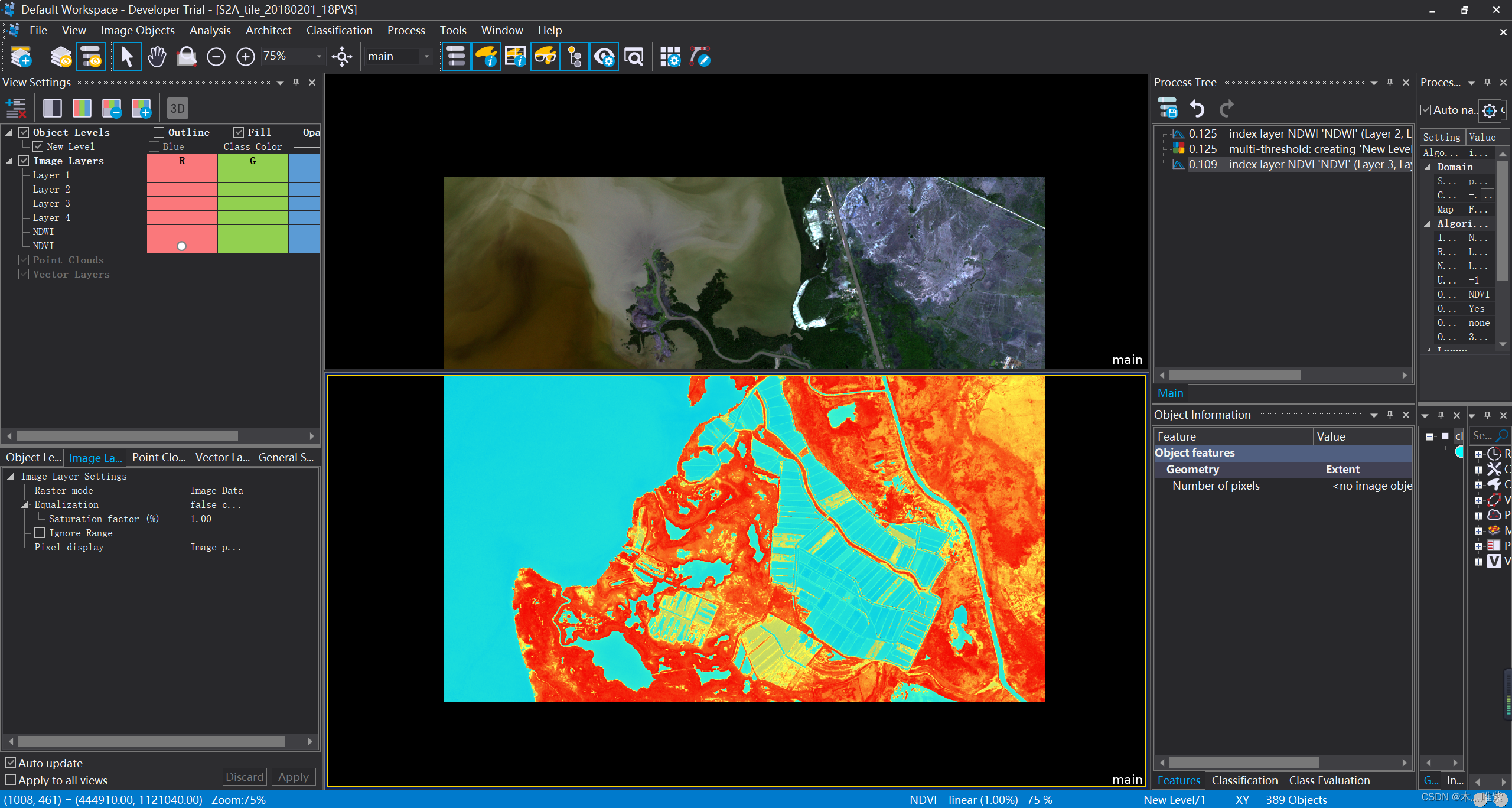The image size is (1512, 808).
Task: Click the zoom out minus icon
Action: click(216, 57)
